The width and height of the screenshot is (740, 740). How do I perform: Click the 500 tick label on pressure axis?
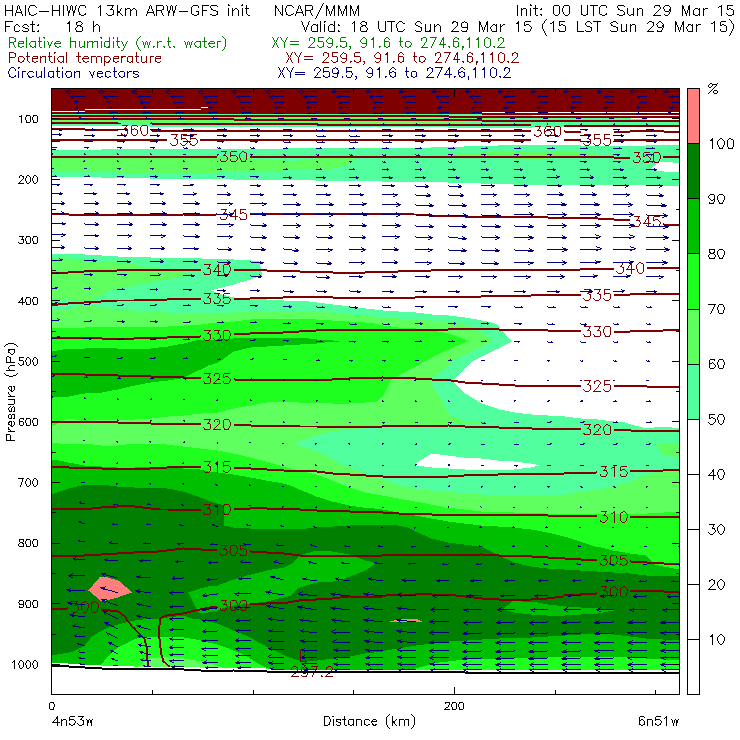tap(28, 362)
